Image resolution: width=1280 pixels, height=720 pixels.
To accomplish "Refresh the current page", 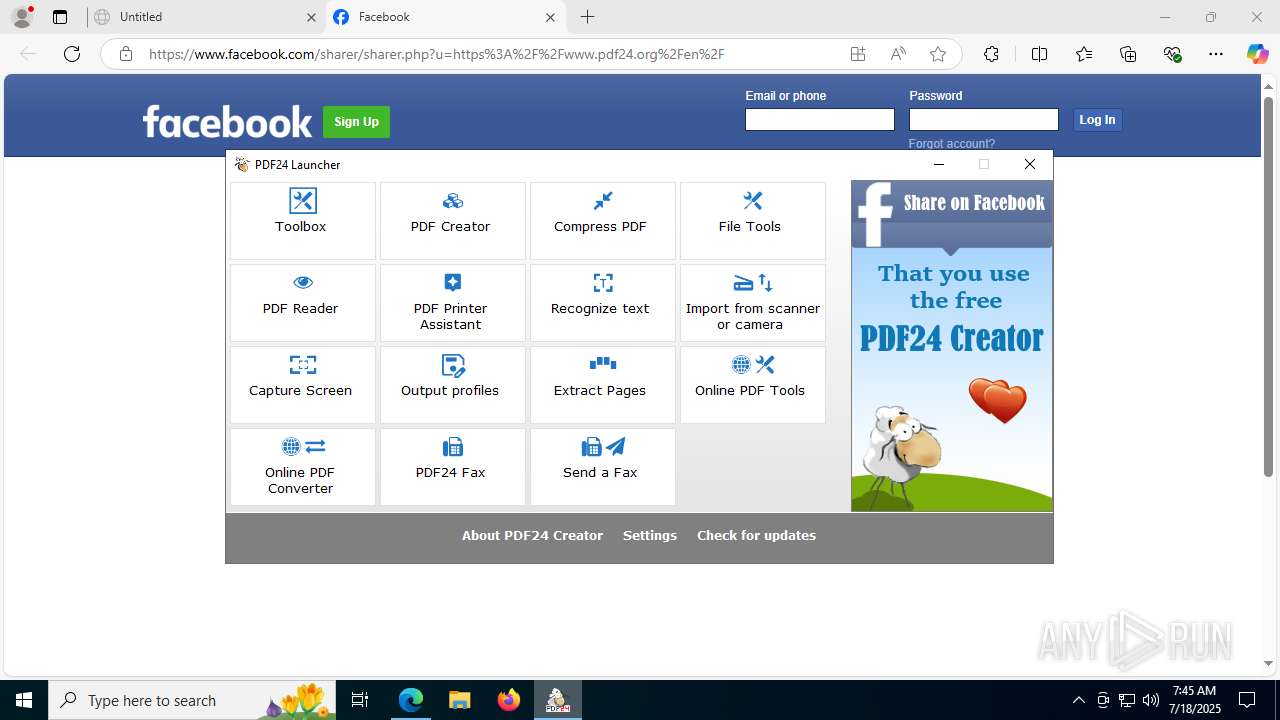I will coord(72,54).
